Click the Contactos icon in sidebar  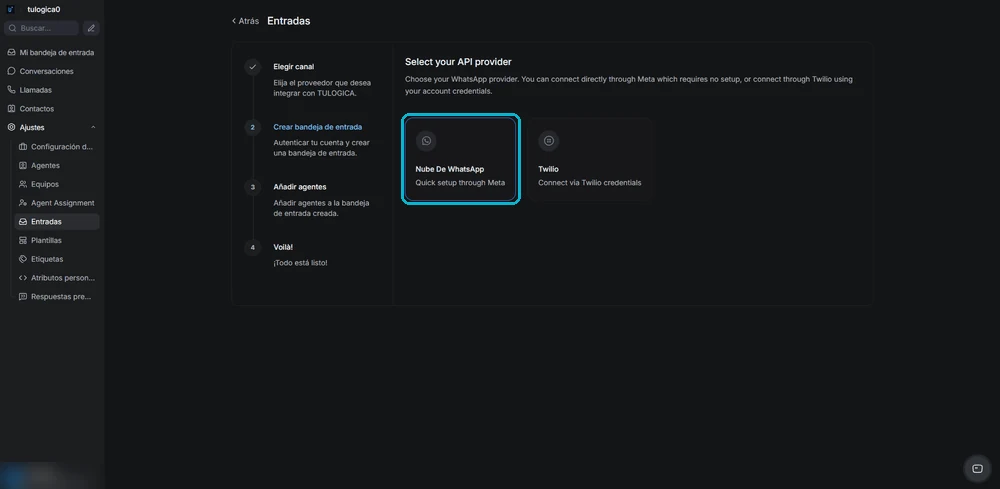pyautogui.click(x=11, y=109)
